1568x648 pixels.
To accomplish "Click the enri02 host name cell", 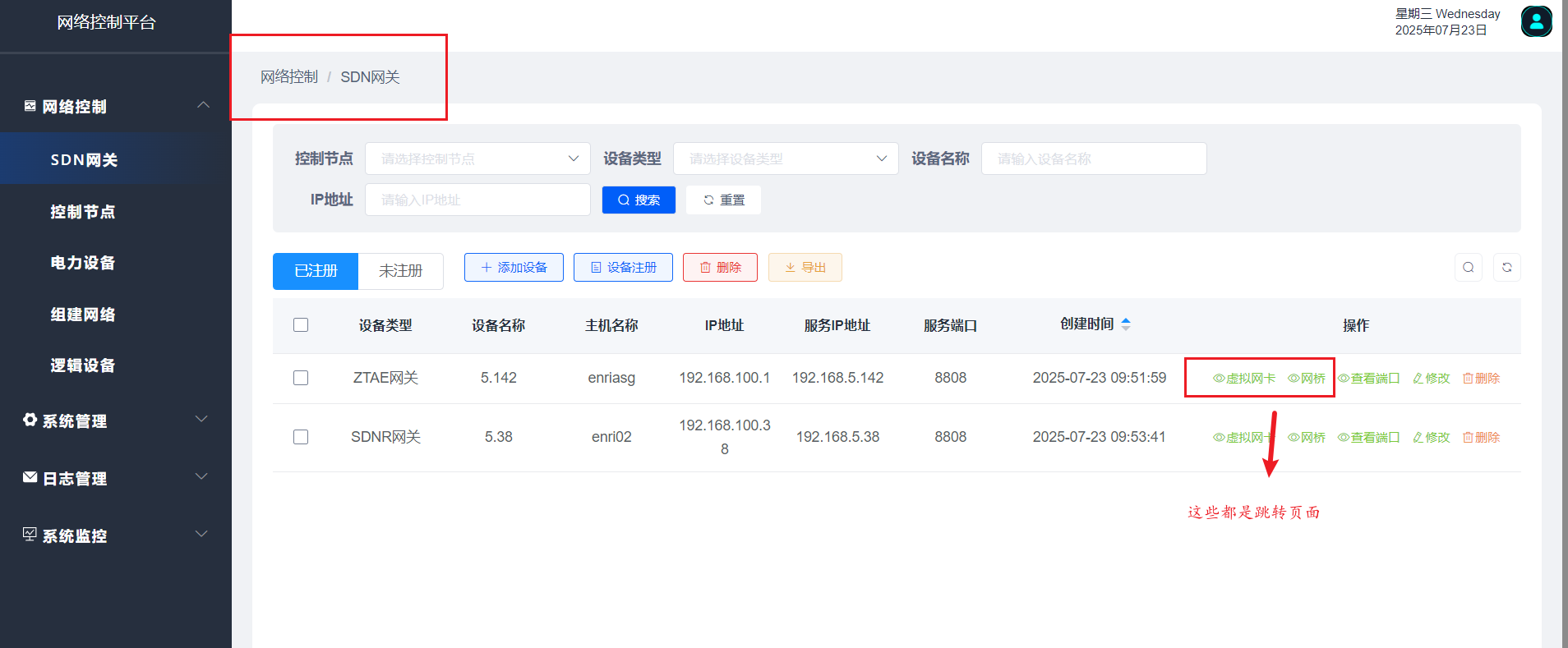I will pyautogui.click(x=611, y=437).
